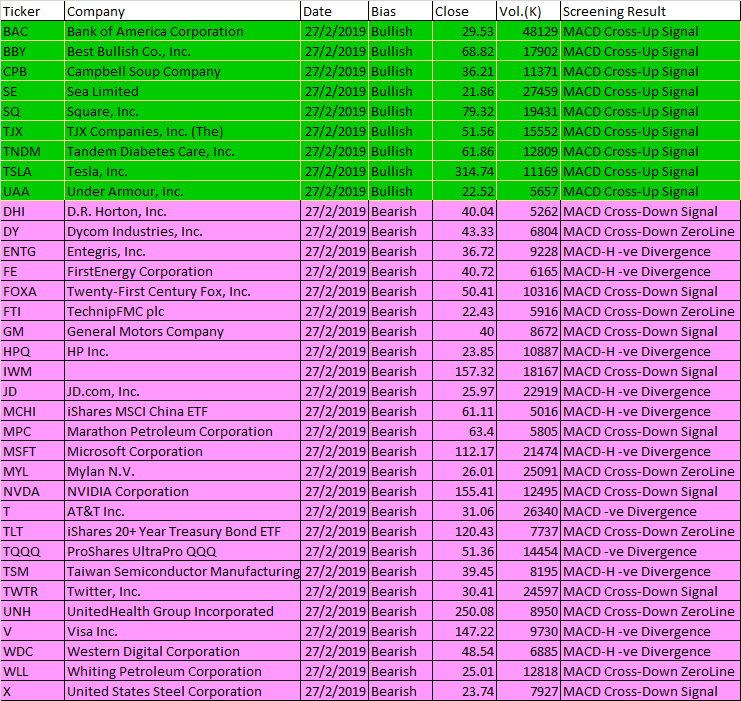This screenshot has width=741, height=701.
Task: Click Dycom Industries, Inc. cell
Action: [x=182, y=231]
